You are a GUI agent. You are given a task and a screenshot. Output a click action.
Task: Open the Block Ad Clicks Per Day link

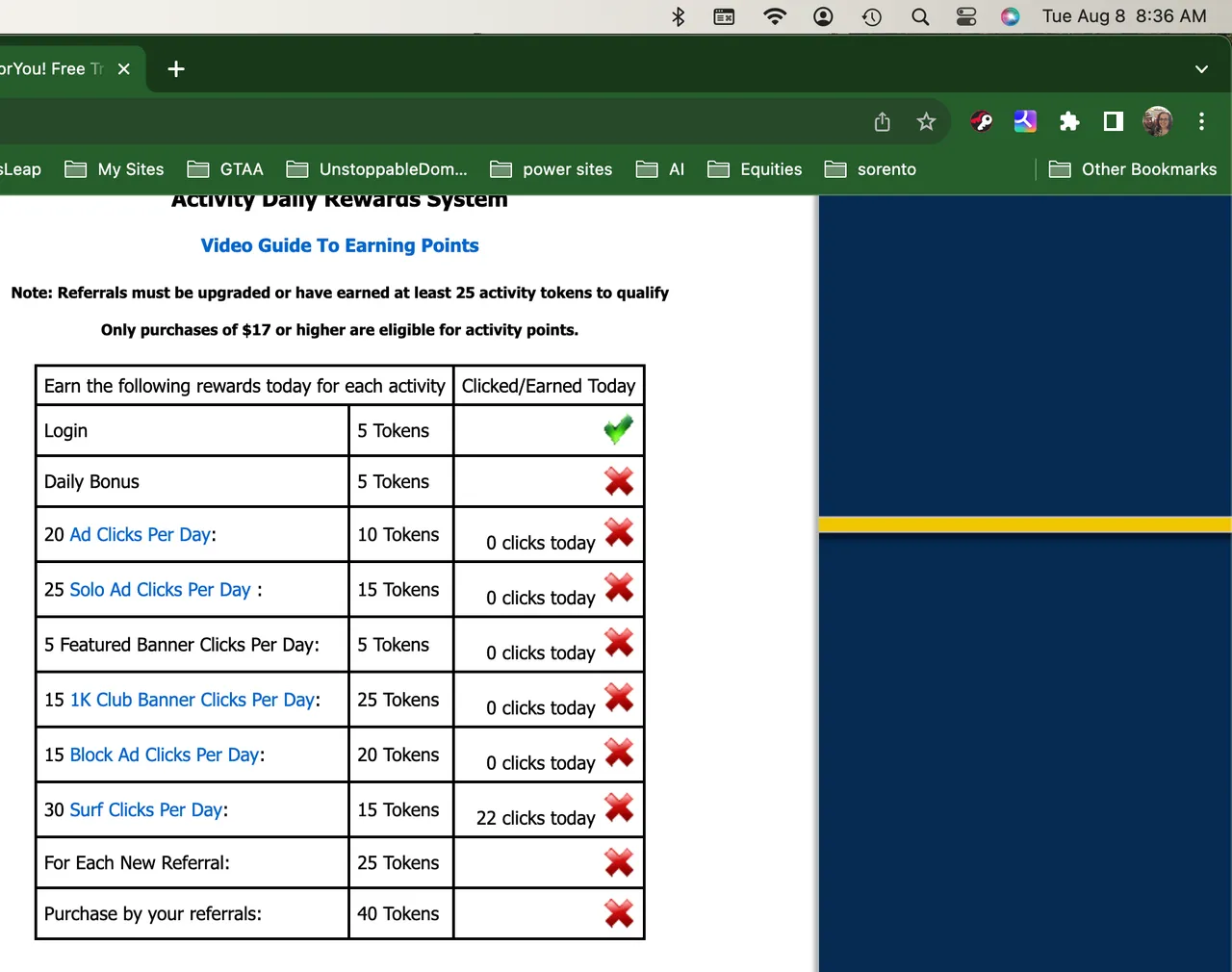[x=165, y=755]
